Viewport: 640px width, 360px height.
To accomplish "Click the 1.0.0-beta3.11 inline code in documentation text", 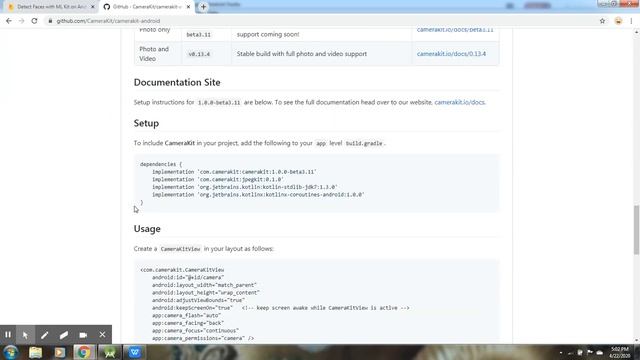I will click(x=219, y=102).
